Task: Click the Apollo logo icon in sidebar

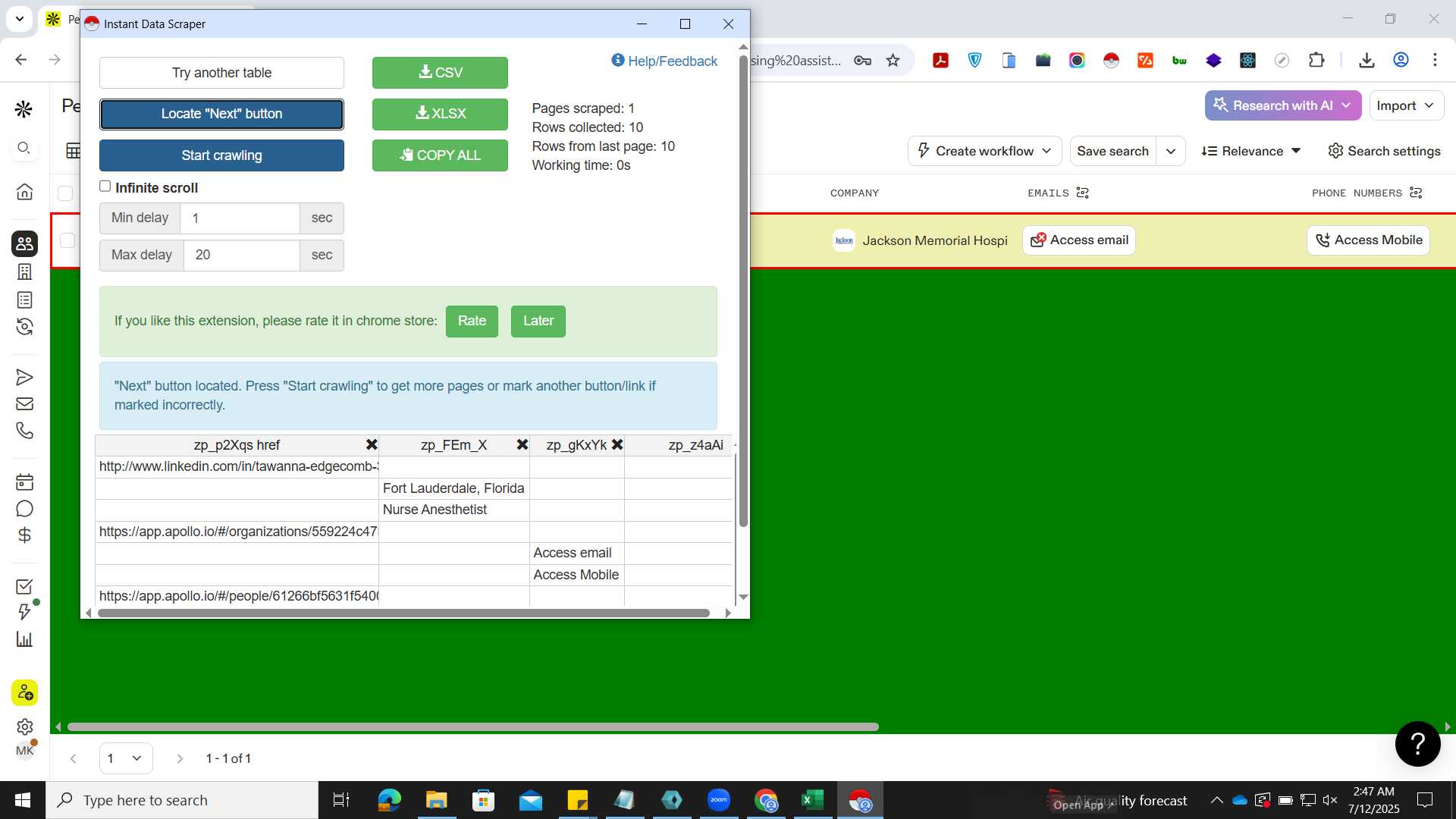Action: click(24, 109)
